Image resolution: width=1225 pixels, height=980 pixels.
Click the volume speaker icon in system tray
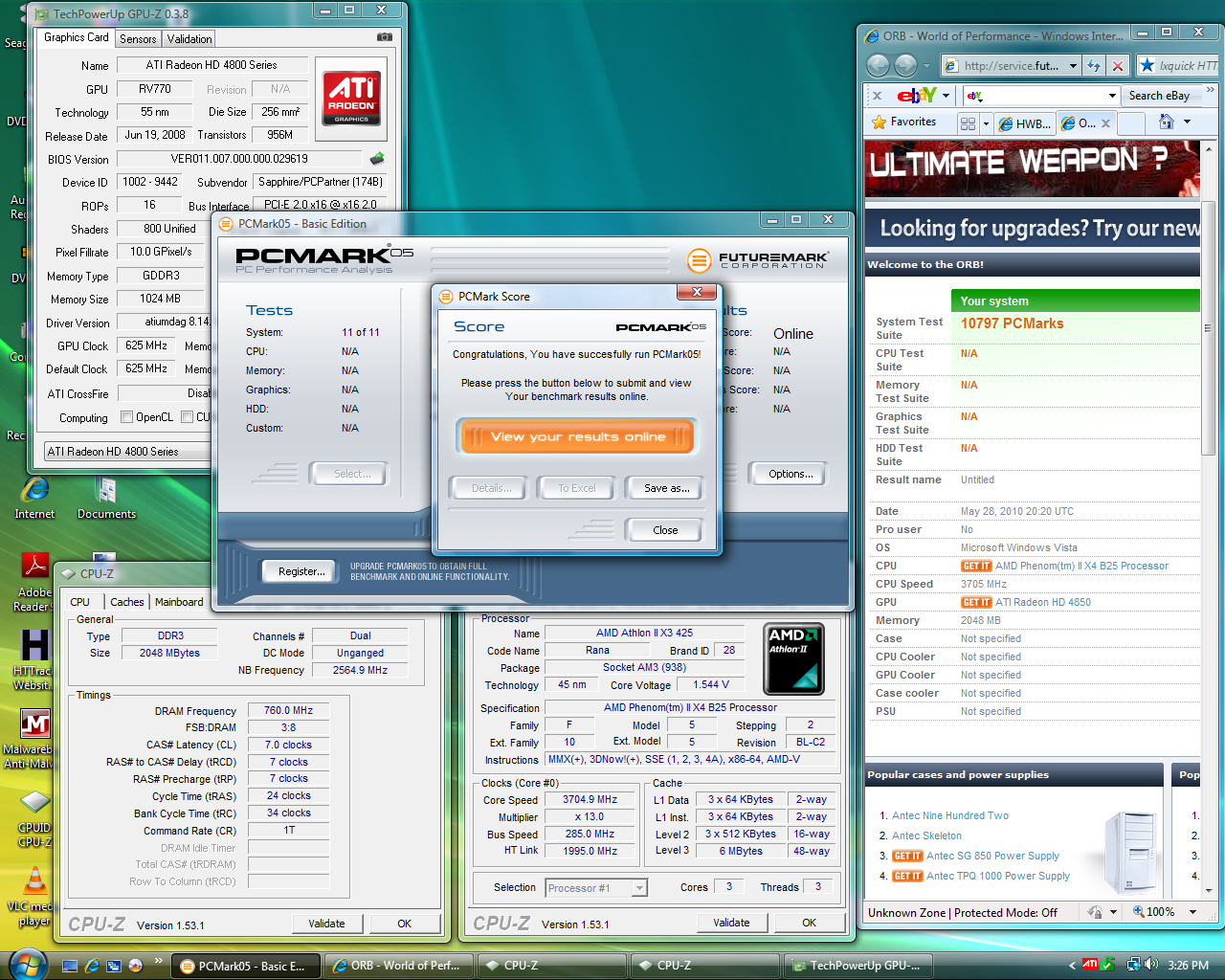[1150, 965]
